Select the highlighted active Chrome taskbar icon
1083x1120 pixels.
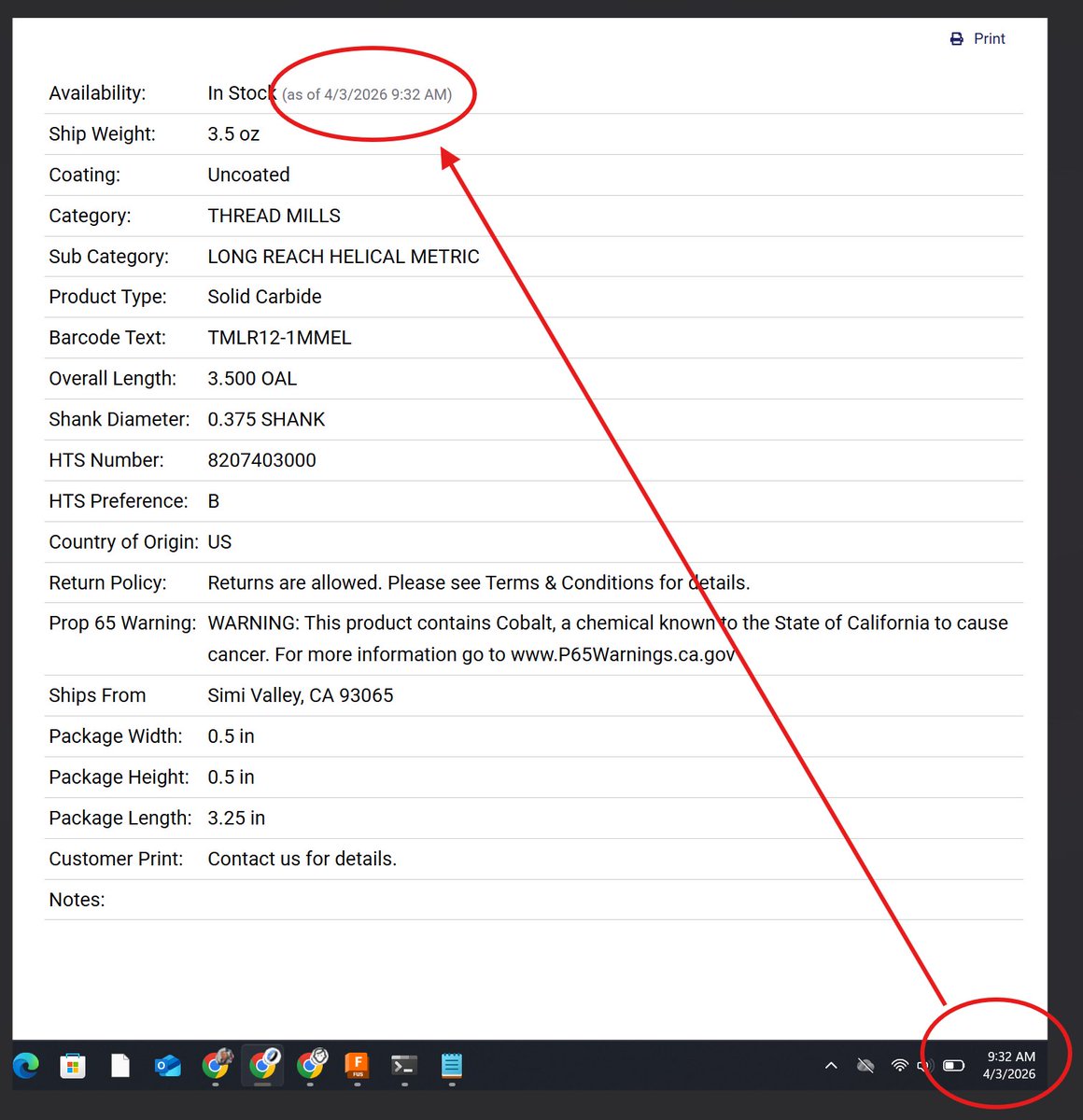click(263, 1064)
